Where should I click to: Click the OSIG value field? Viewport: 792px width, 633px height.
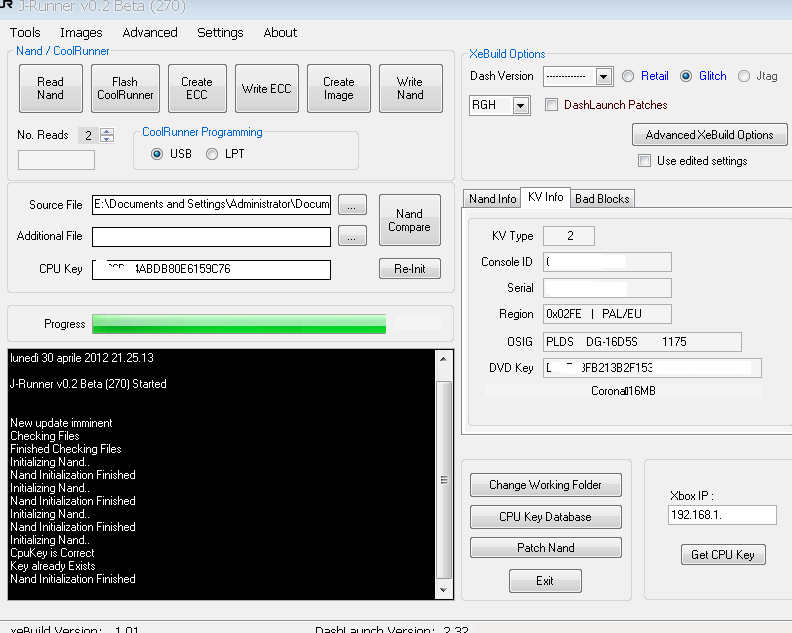point(642,342)
